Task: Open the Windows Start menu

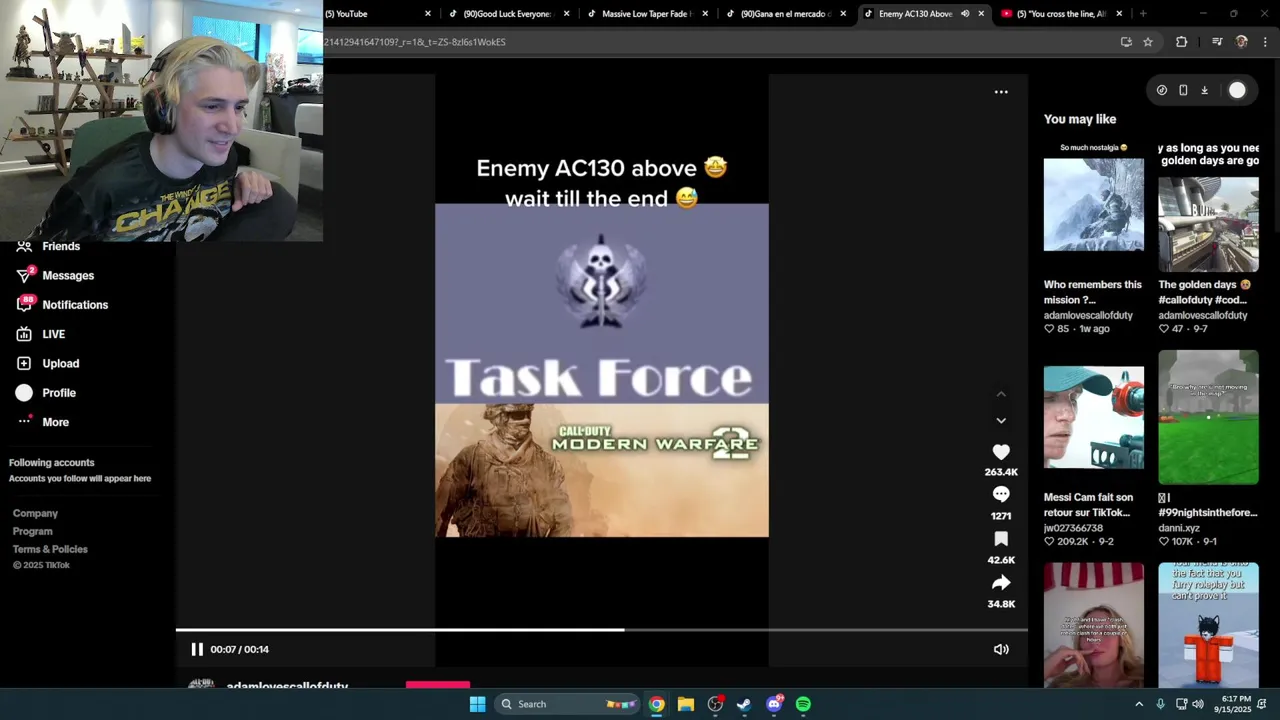Action: click(478, 704)
